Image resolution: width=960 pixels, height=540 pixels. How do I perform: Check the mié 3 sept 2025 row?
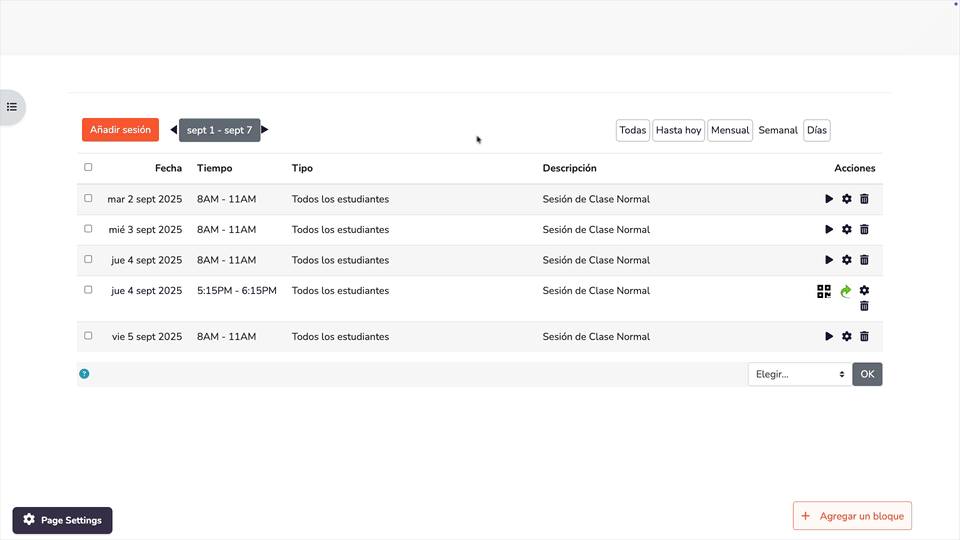coord(88,229)
